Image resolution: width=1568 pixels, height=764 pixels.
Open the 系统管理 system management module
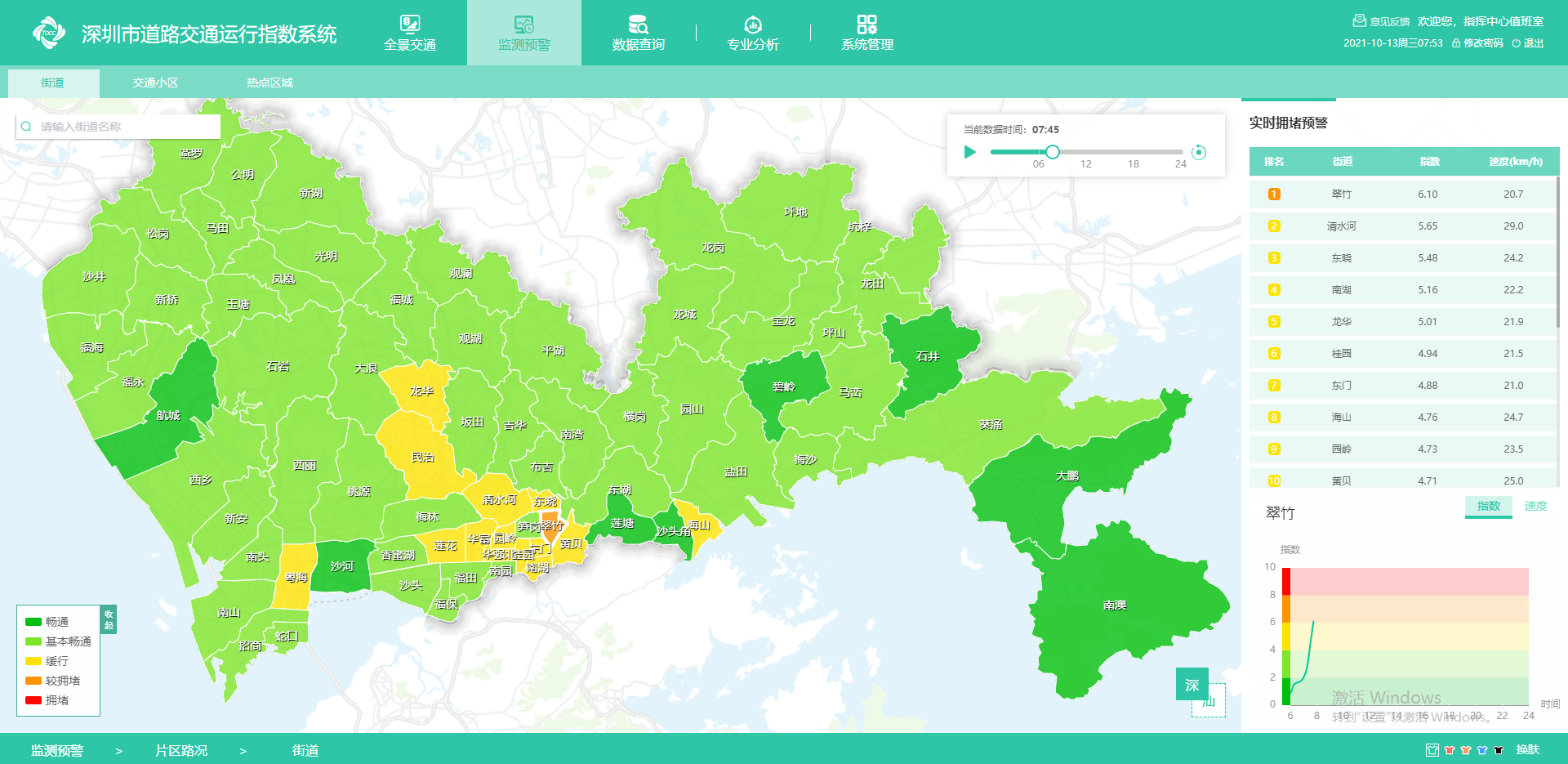pyautogui.click(x=867, y=33)
